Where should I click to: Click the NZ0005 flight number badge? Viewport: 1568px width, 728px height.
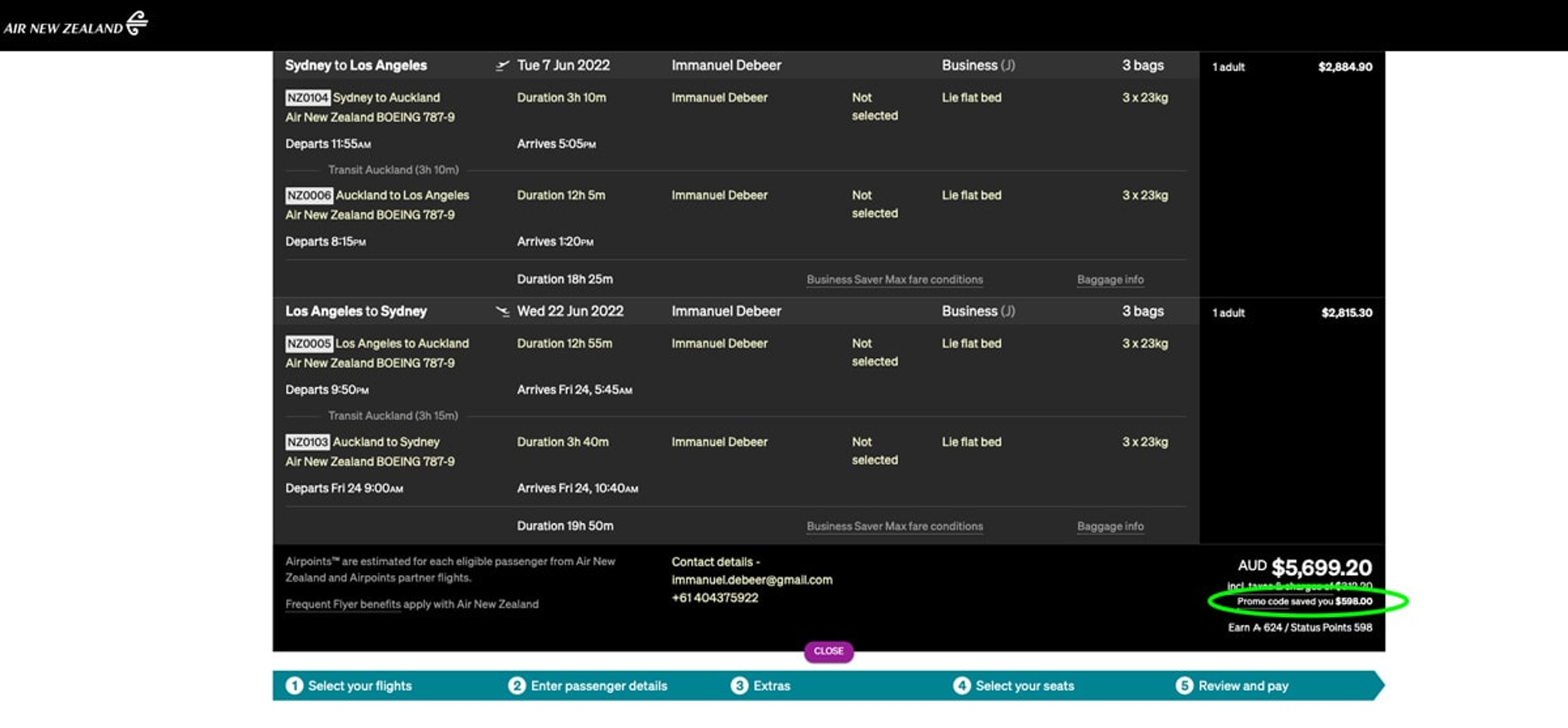pyautogui.click(x=309, y=344)
